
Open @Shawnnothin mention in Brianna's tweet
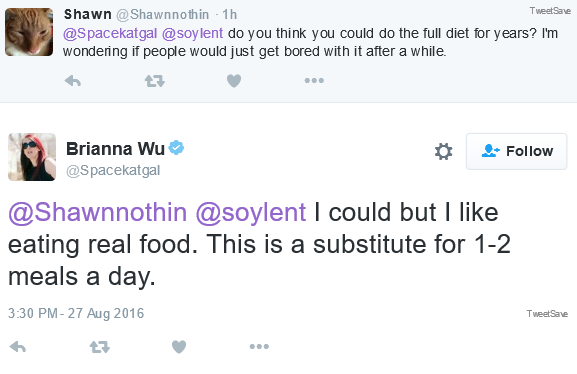(x=98, y=212)
